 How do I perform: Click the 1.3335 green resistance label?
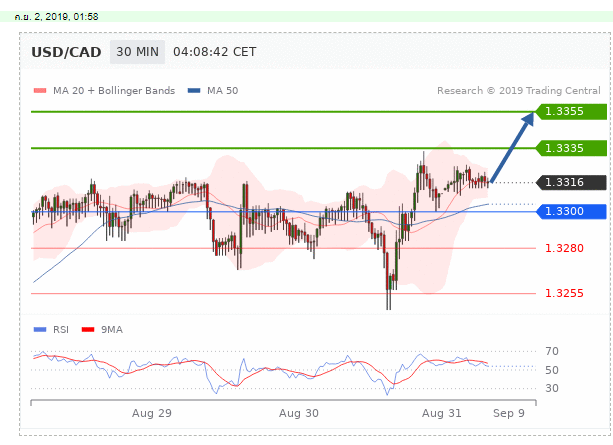(571, 148)
